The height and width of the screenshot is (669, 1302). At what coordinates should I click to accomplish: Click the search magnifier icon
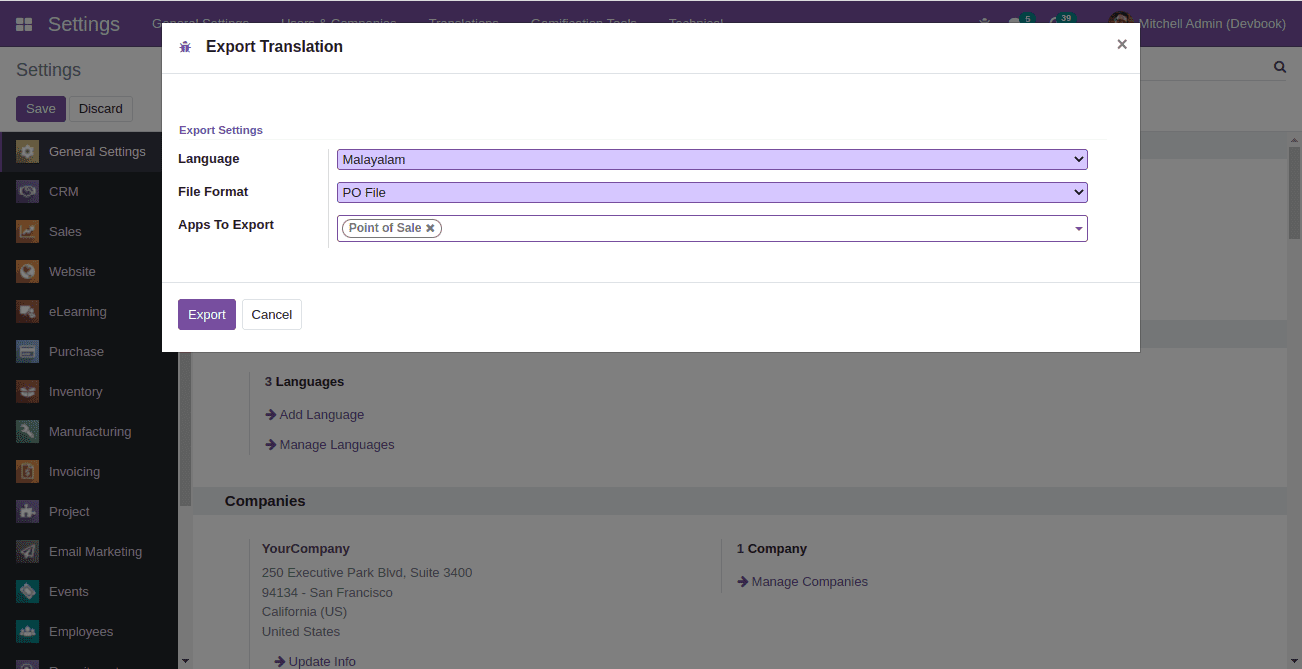point(1279,67)
